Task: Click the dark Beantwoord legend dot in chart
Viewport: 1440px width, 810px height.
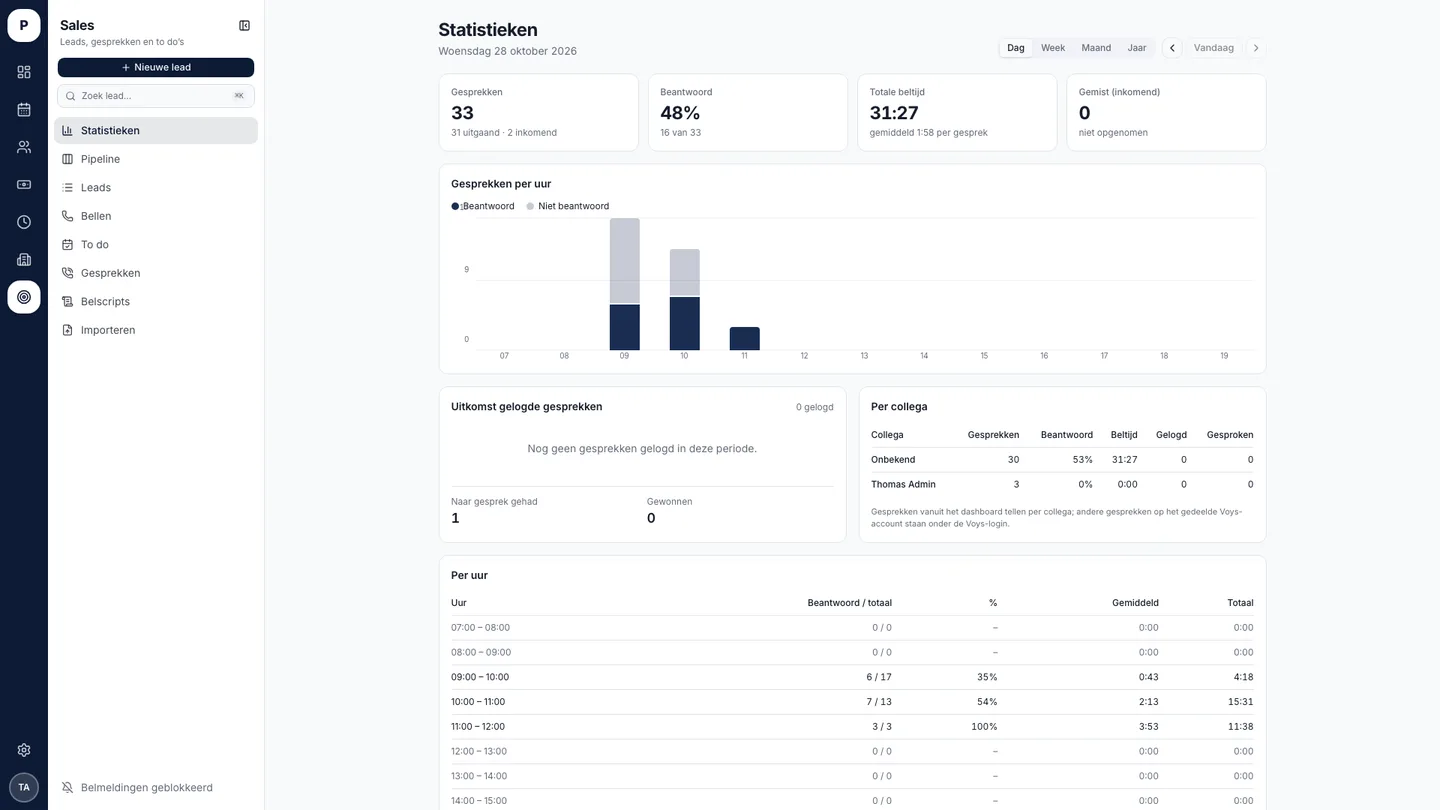Action: [455, 206]
